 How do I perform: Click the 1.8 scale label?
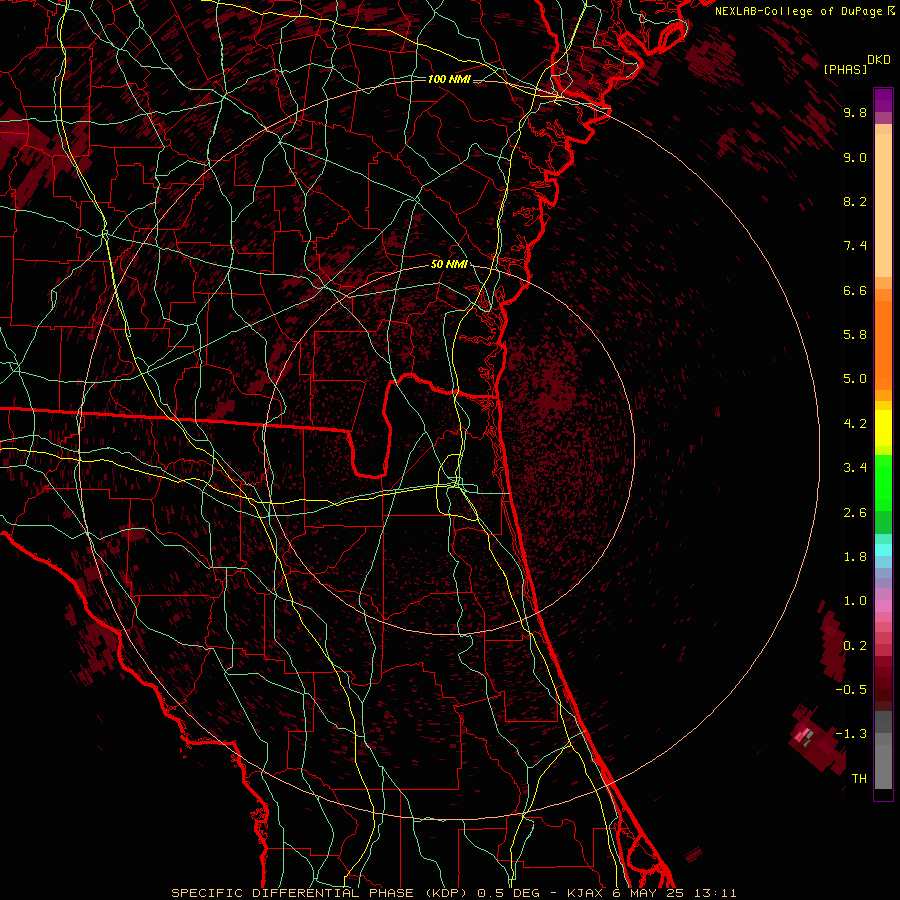coord(855,557)
